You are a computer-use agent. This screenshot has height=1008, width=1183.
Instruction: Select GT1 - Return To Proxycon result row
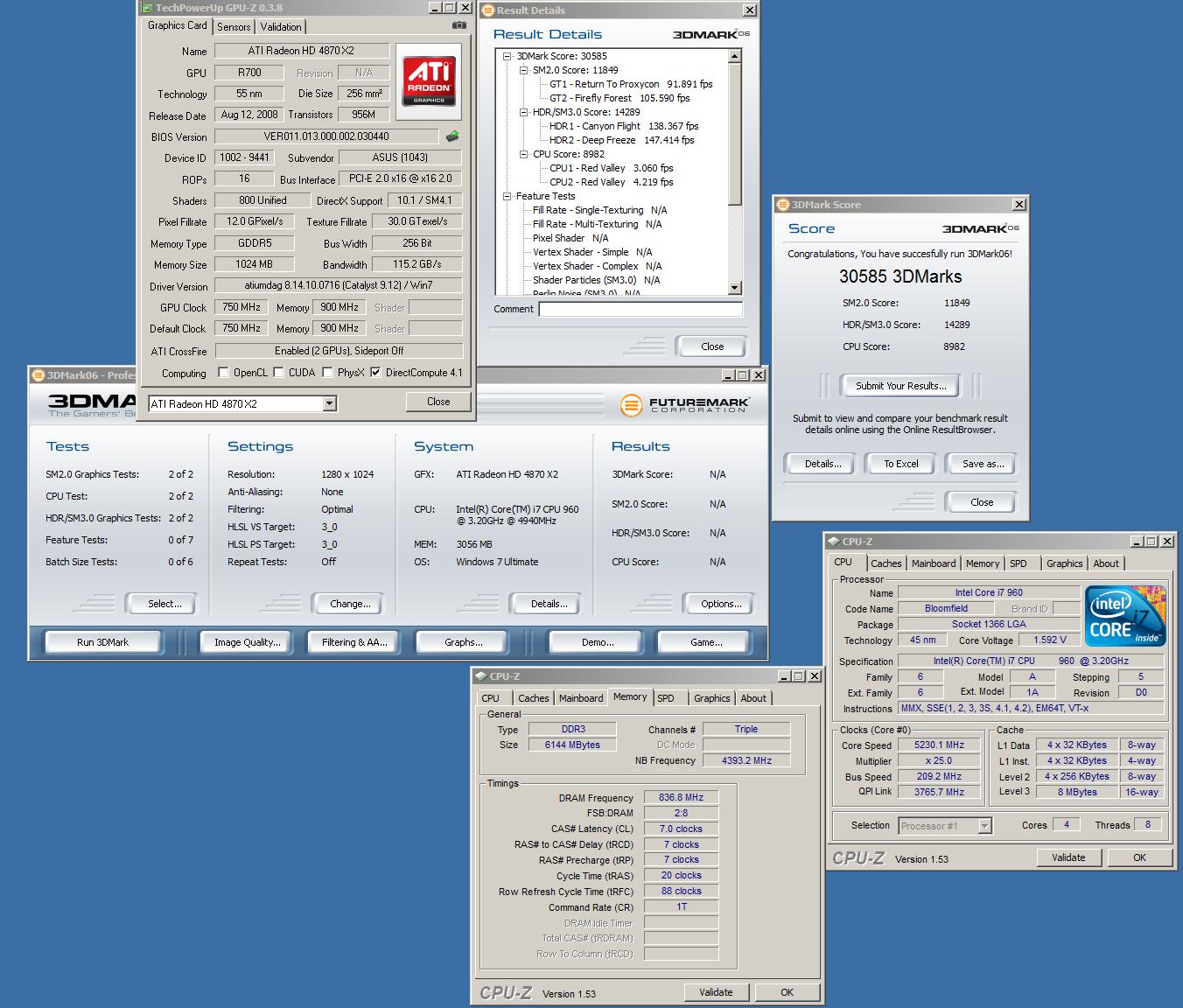(x=631, y=84)
